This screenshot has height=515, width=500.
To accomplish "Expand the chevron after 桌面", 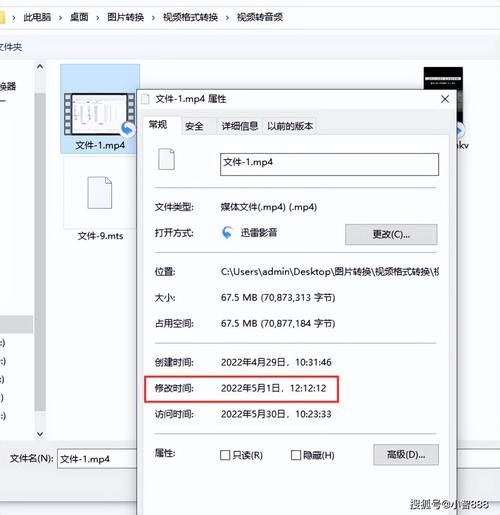I will [x=98, y=18].
